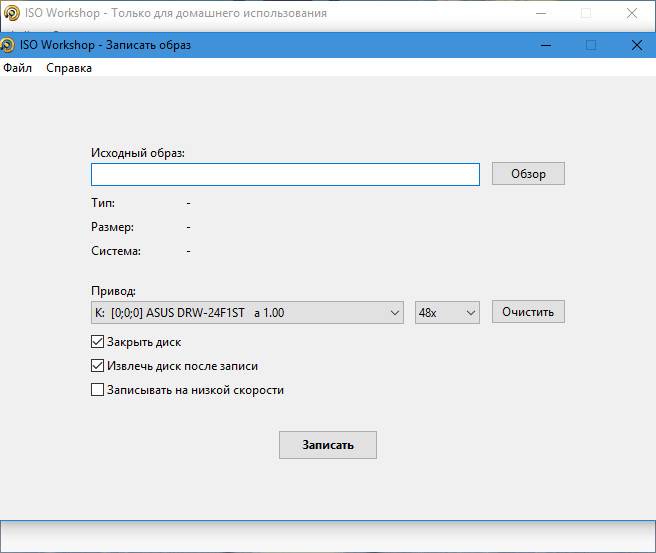Image resolution: width=656 pixels, height=553 pixels.
Task: Close the background ISO Workshop main window
Action: pyautogui.click(x=632, y=13)
